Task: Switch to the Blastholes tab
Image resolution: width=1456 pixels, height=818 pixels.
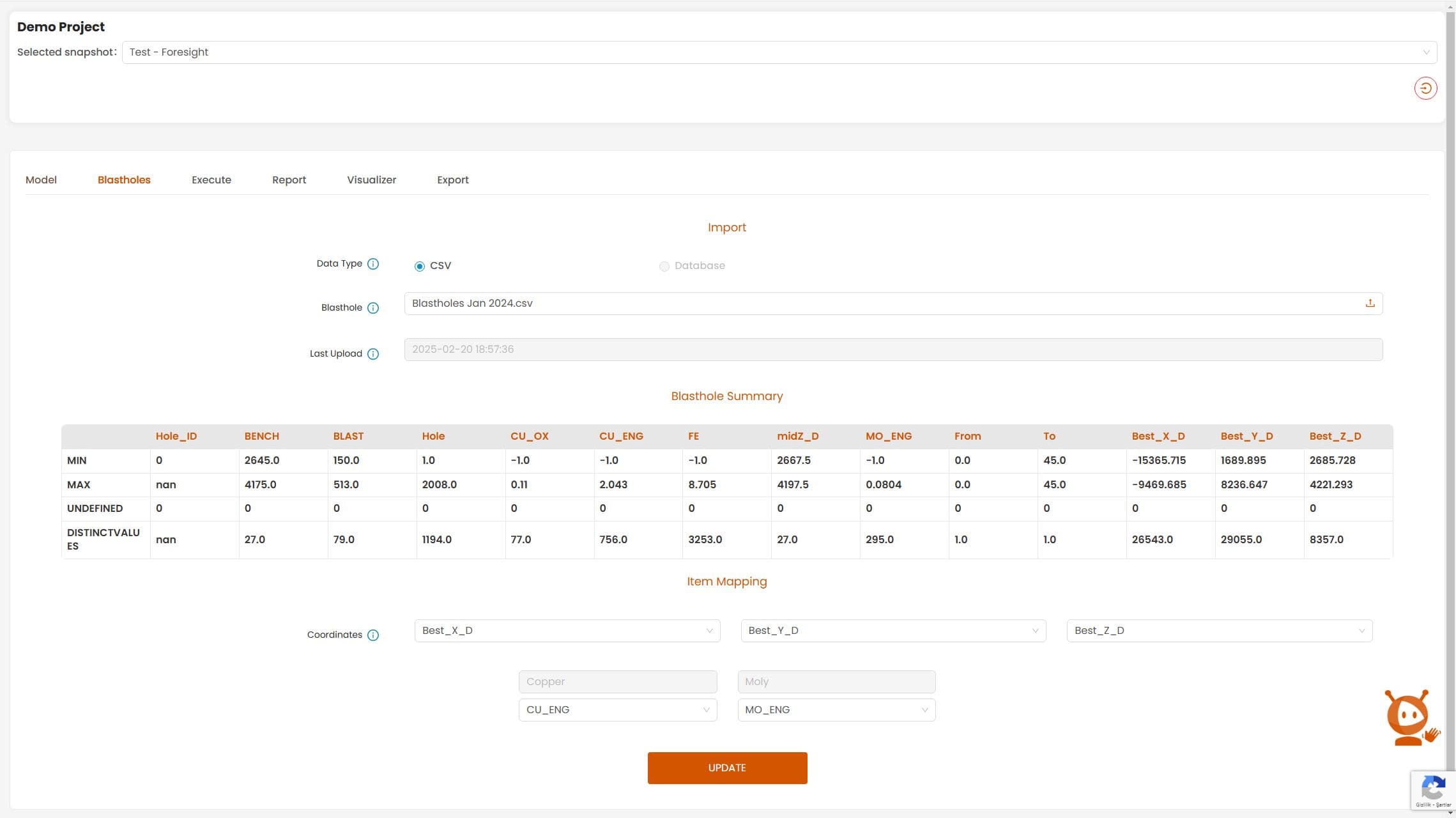Action: click(124, 180)
